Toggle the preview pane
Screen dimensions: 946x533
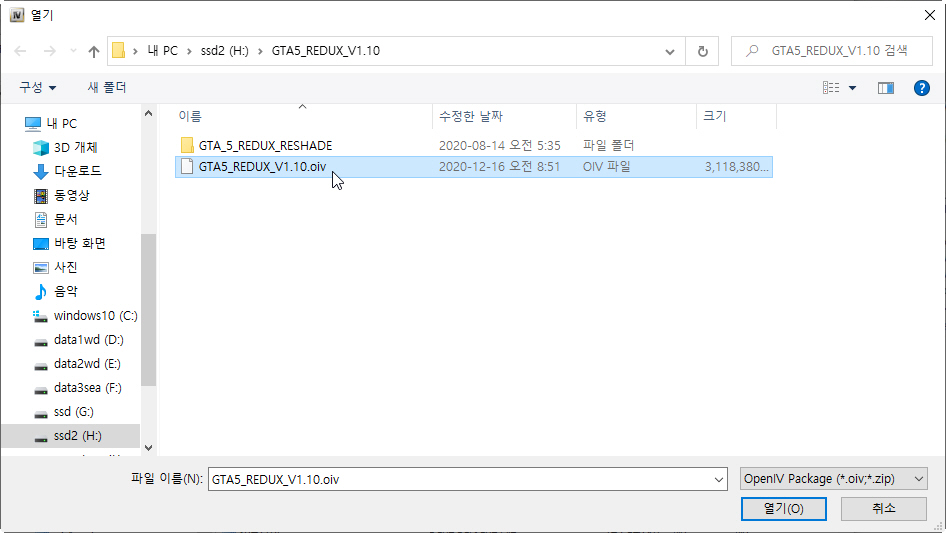(886, 88)
